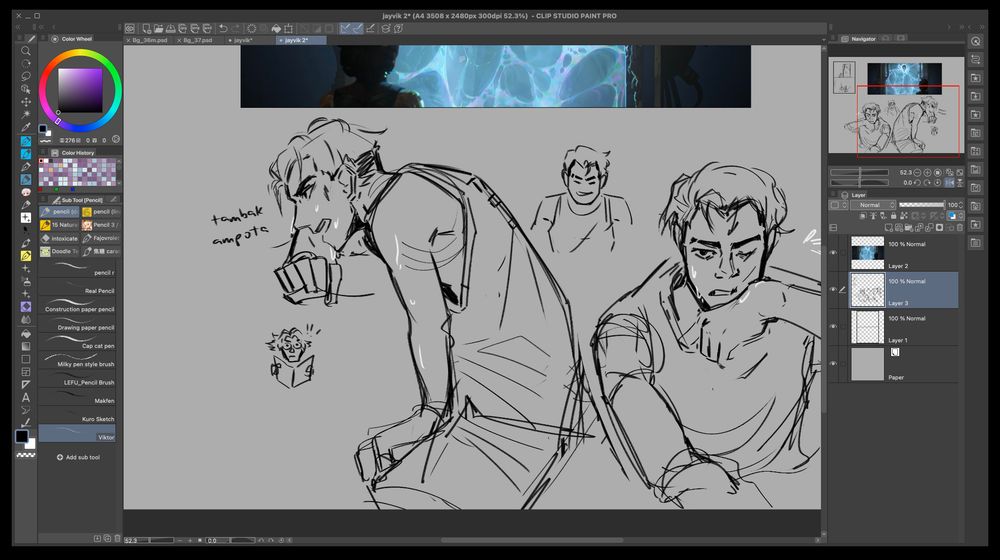Viewport: 1000px width, 560px height.
Task: Open Clip Studio support help icon
Action: pos(399,28)
